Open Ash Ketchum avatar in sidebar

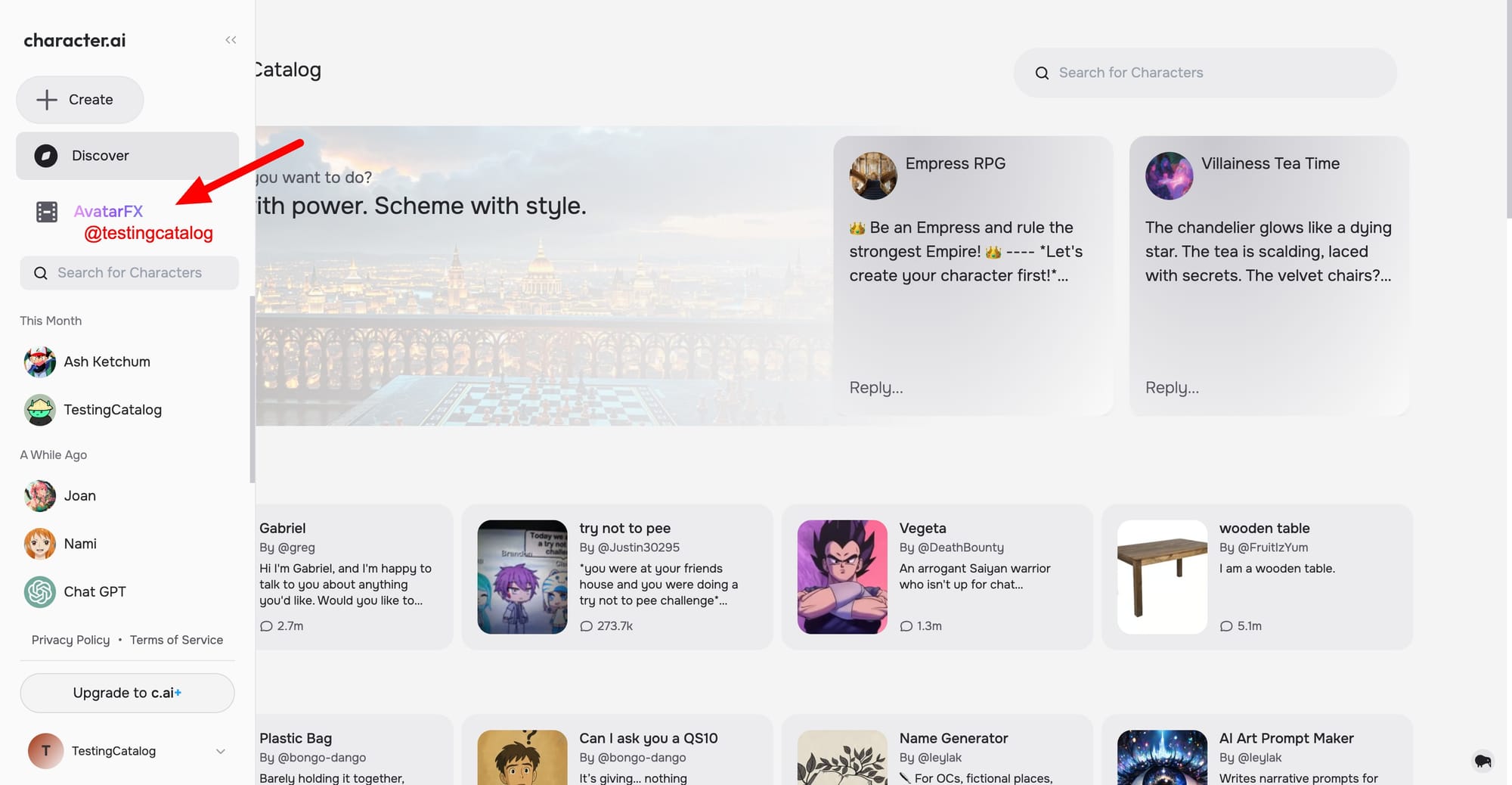point(40,362)
